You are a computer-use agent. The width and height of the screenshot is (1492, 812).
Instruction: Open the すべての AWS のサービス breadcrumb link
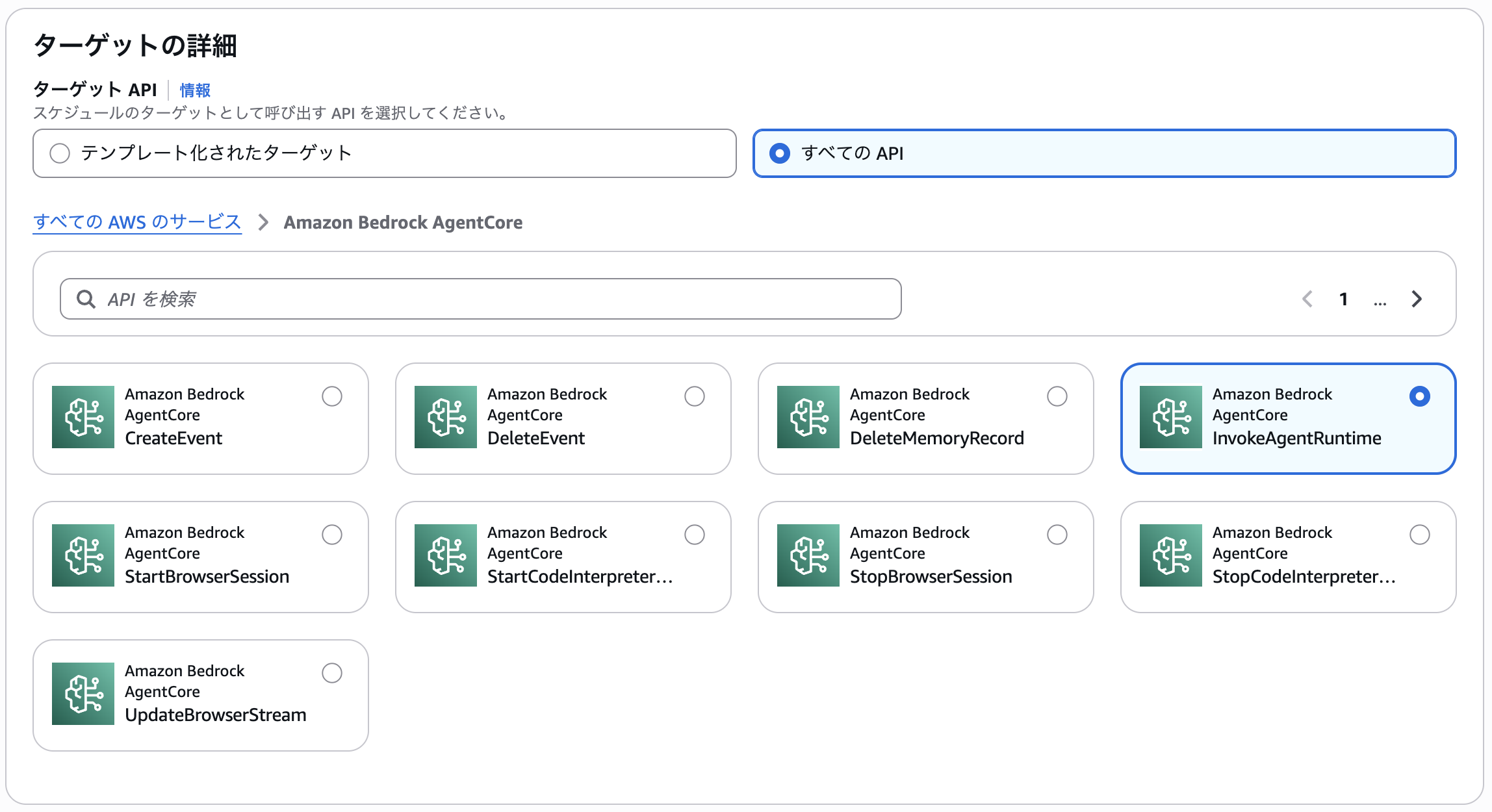tap(137, 222)
